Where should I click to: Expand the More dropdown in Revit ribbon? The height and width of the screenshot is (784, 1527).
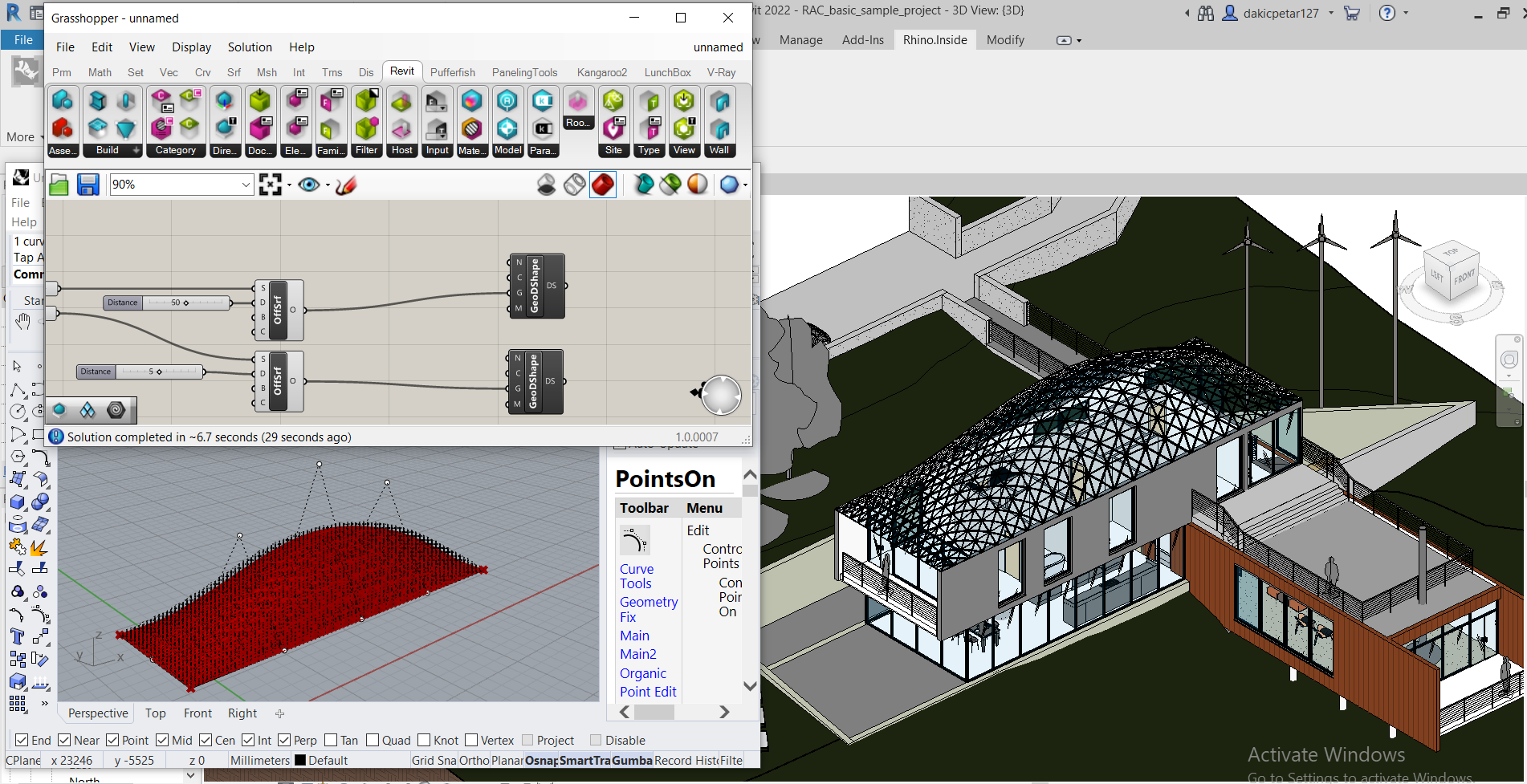pyautogui.click(x=25, y=137)
